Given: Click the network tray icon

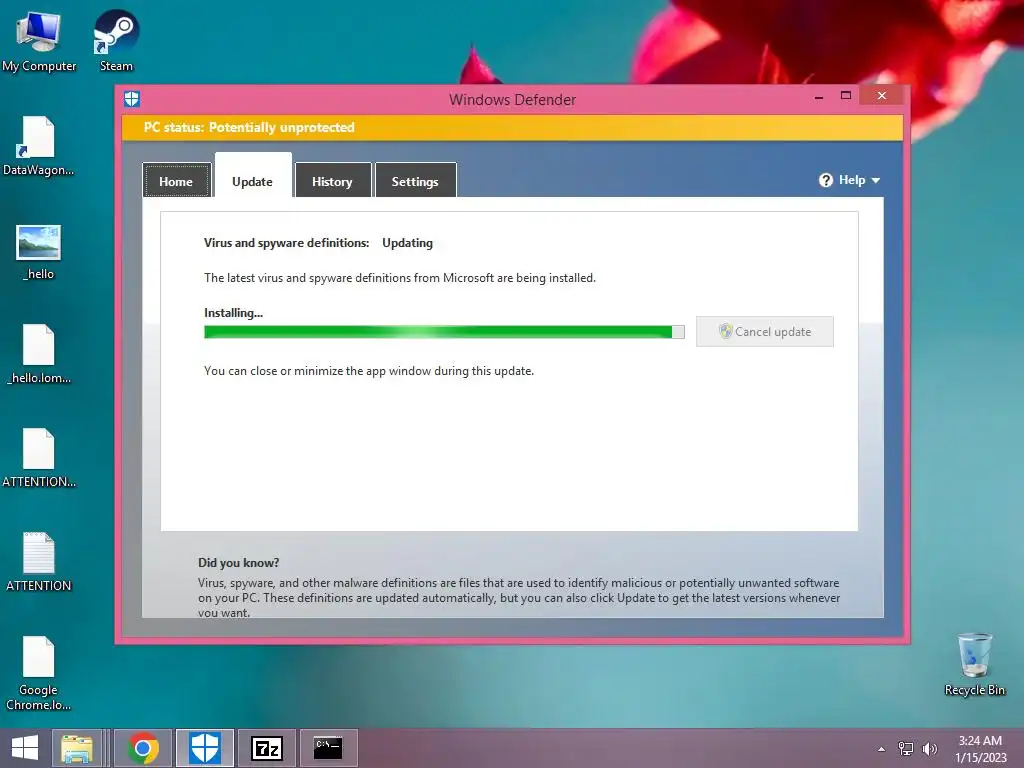Looking at the screenshot, I should point(906,749).
